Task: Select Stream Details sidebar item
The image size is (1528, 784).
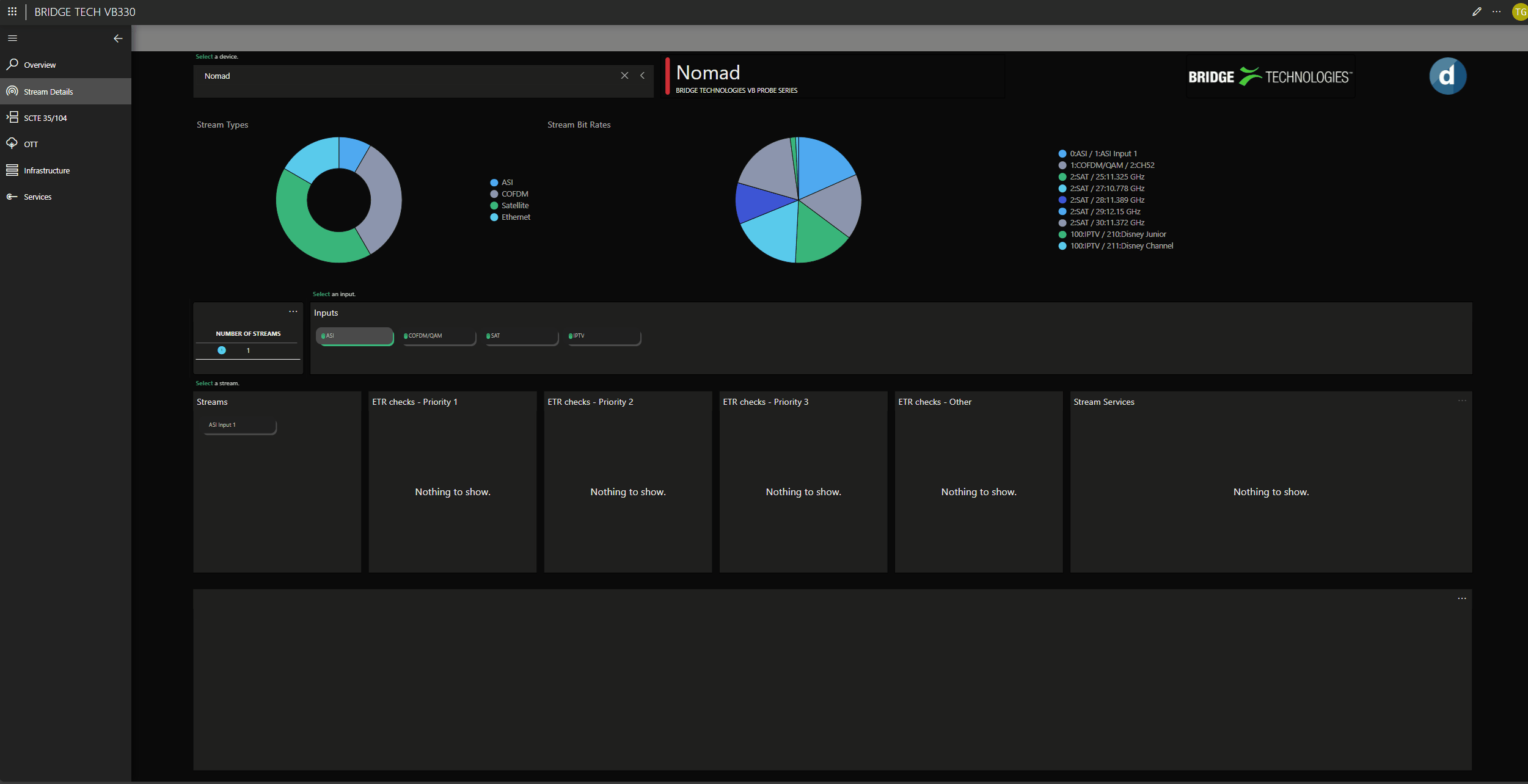Action: pyautogui.click(x=65, y=92)
